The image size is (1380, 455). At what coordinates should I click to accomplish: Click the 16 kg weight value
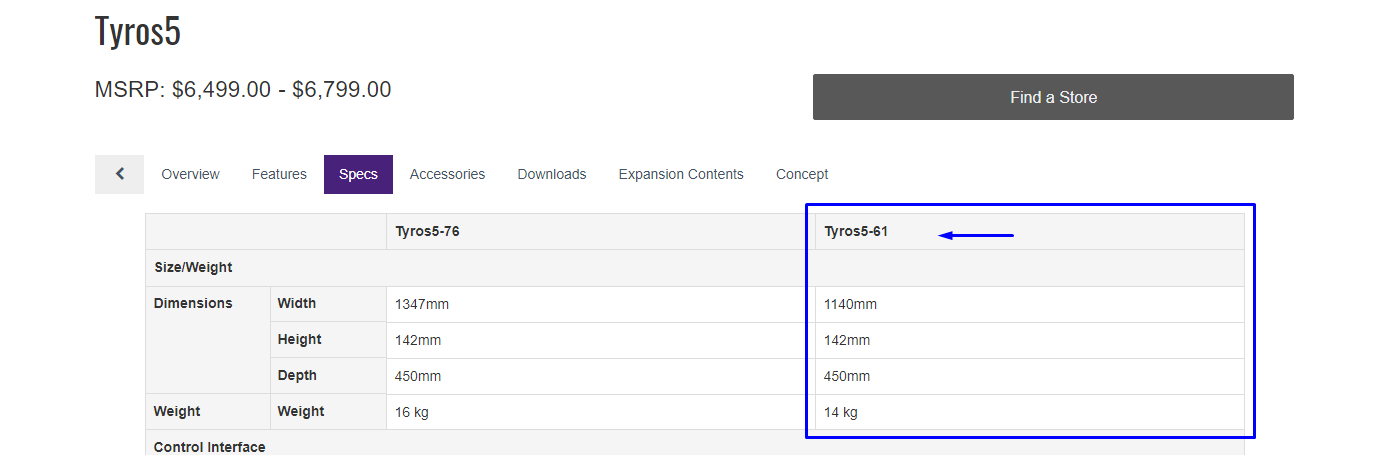click(412, 412)
